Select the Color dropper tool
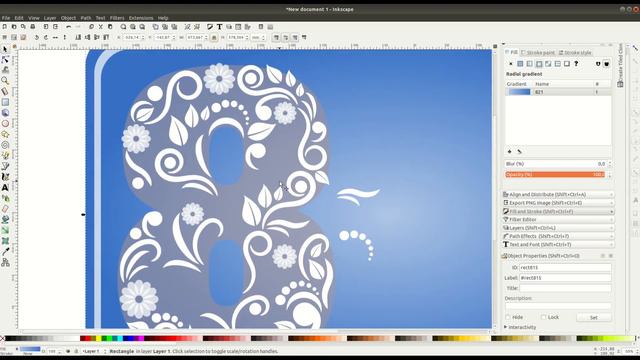Viewport: 640px width, 360px height. [5, 251]
